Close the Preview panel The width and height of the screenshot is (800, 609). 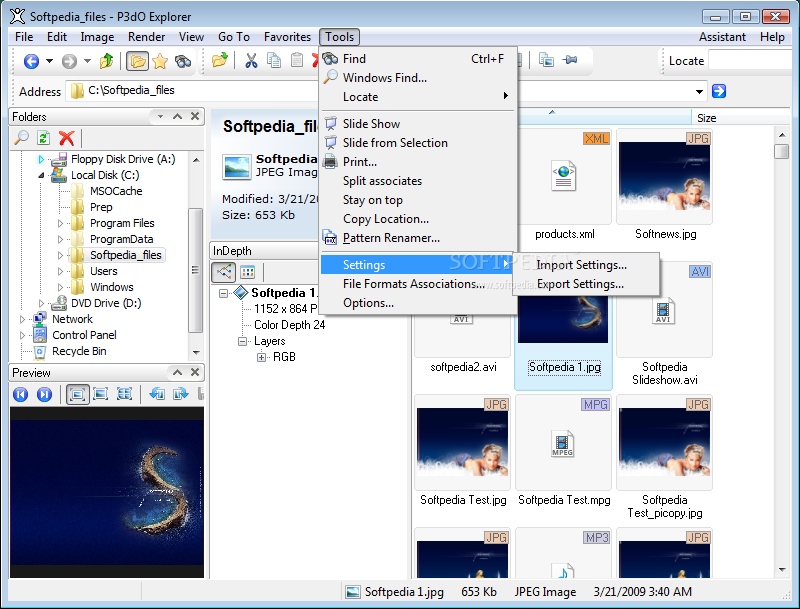point(195,372)
